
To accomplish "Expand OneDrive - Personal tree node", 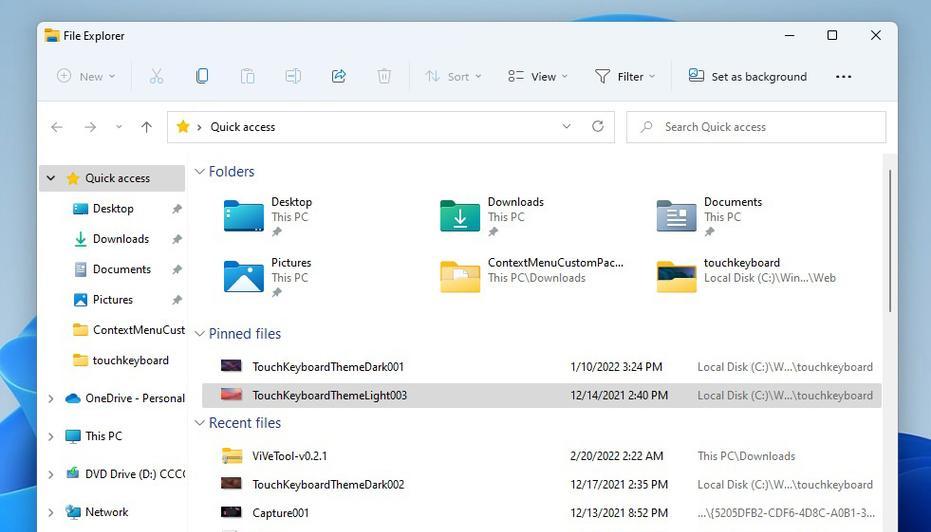I will pos(51,398).
